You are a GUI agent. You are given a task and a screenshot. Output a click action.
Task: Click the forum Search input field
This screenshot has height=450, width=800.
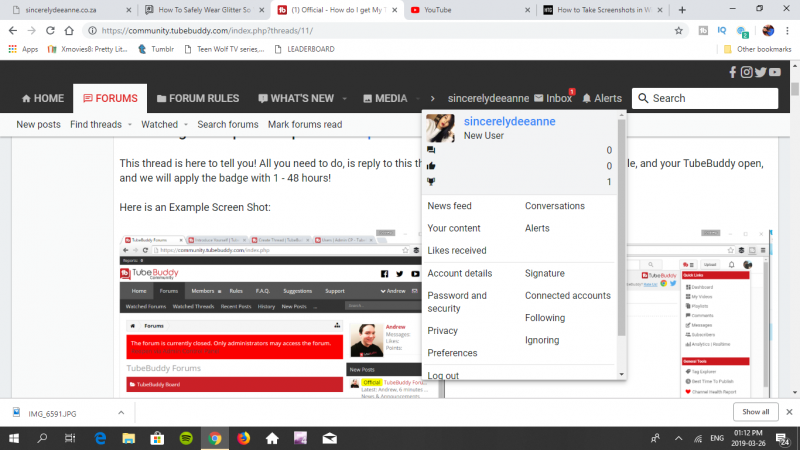click(x=712, y=99)
